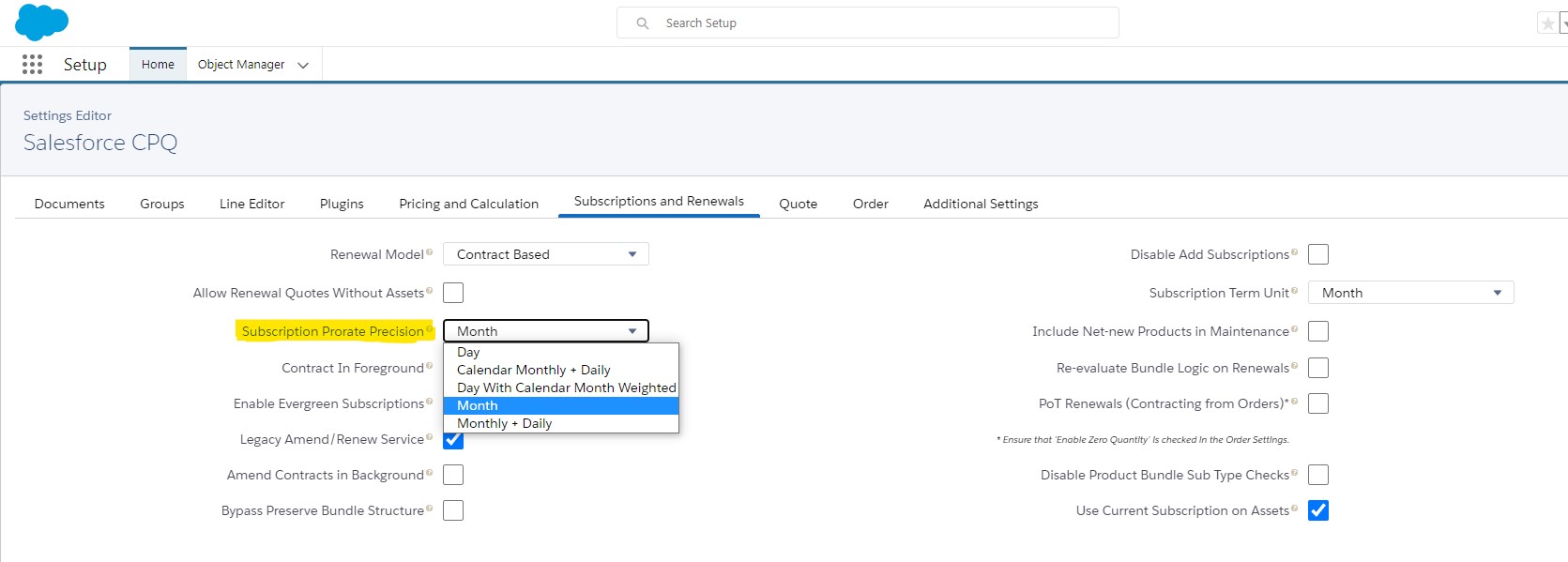Open the Renewal Model dropdown
The width and height of the screenshot is (1568, 562).
click(x=545, y=254)
